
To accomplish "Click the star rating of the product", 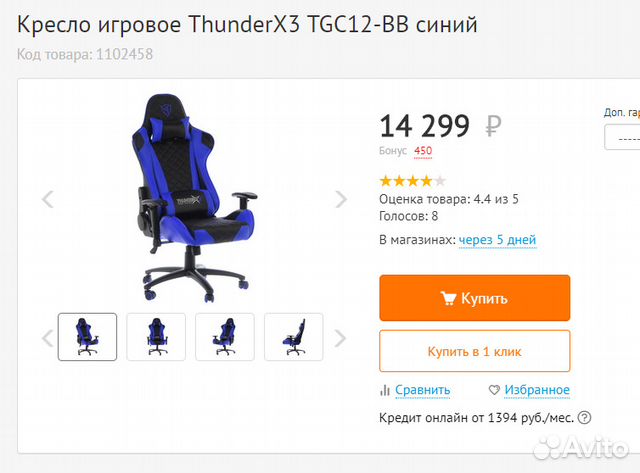I will (x=412, y=180).
